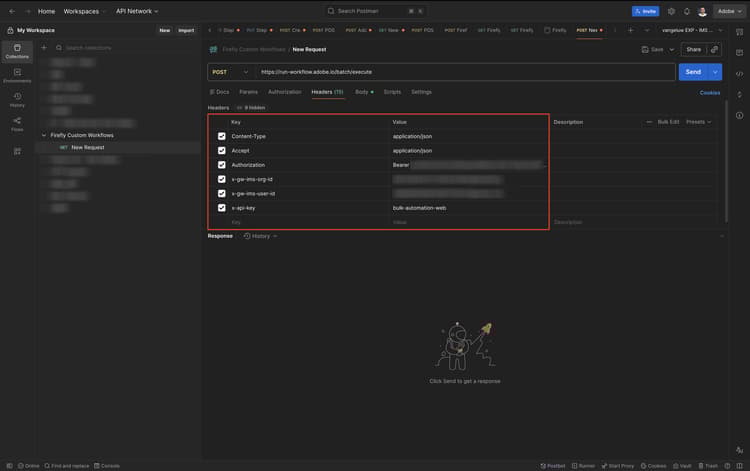Click the request URL input field
Image resolution: width=750 pixels, height=471 pixels.
(x=466, y=72)
